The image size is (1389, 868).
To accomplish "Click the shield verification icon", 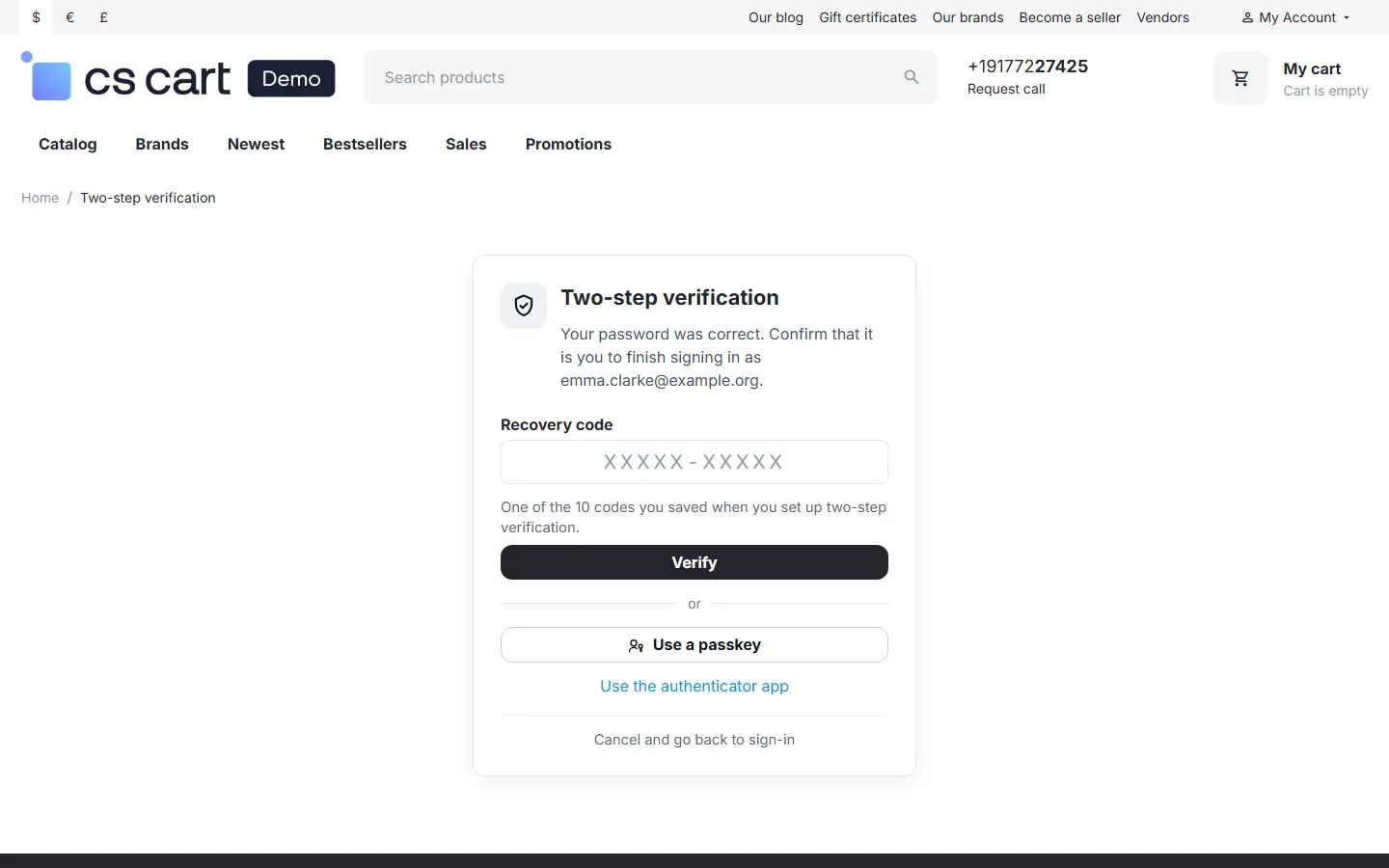I will tap(524, 306).
